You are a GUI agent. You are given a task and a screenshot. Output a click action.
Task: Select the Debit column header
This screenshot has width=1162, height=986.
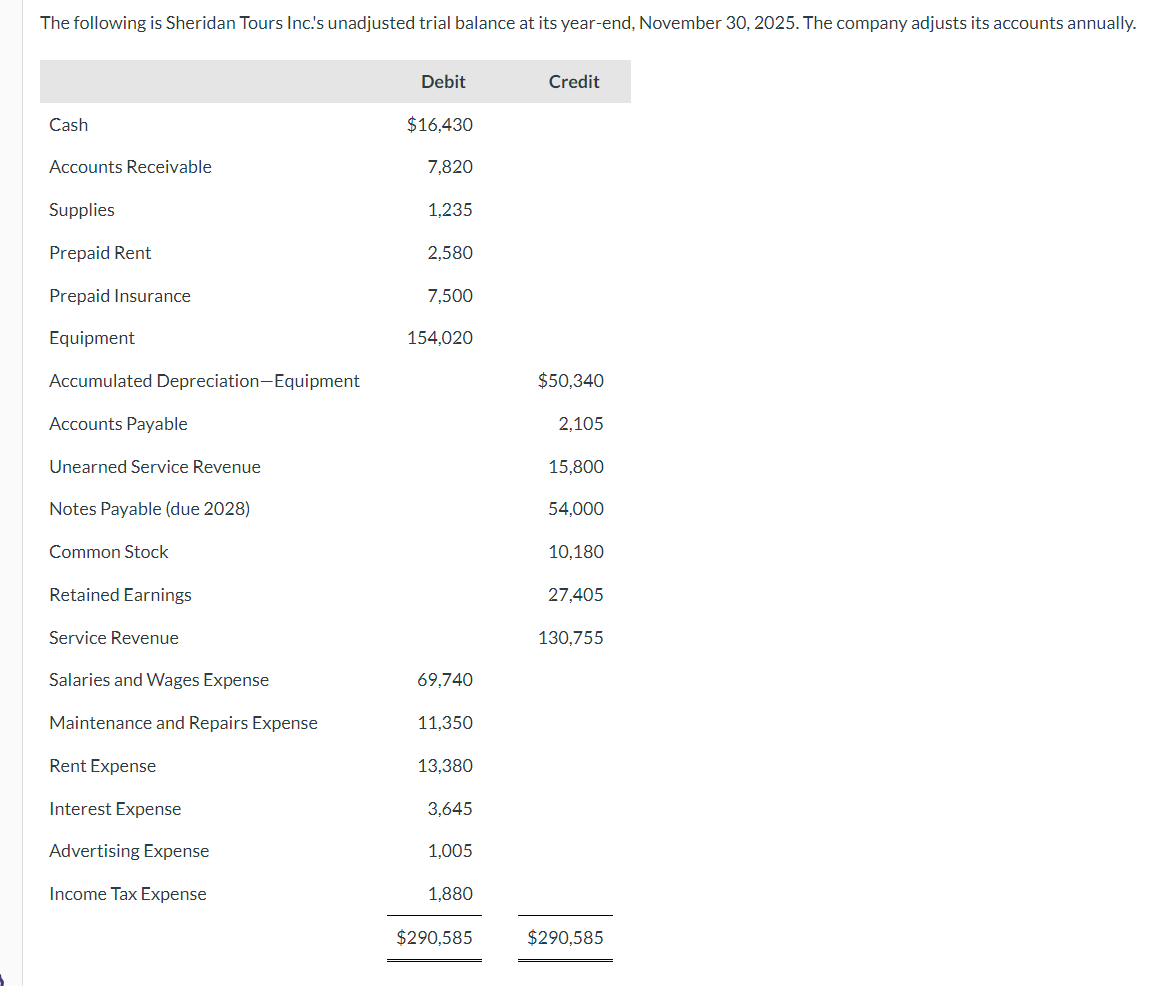click(443, 82)
